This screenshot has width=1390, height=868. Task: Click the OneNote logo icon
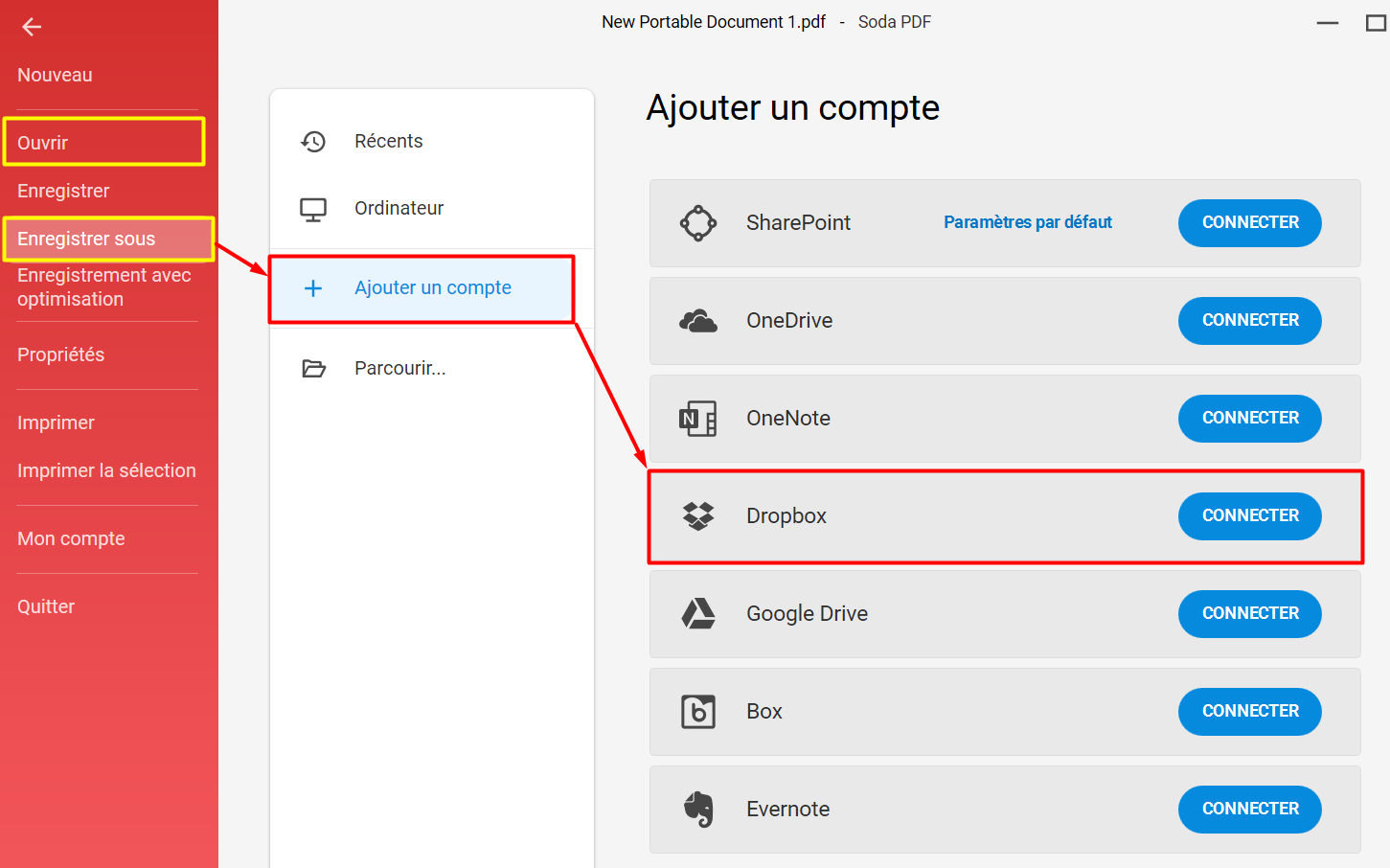[698, 419]
